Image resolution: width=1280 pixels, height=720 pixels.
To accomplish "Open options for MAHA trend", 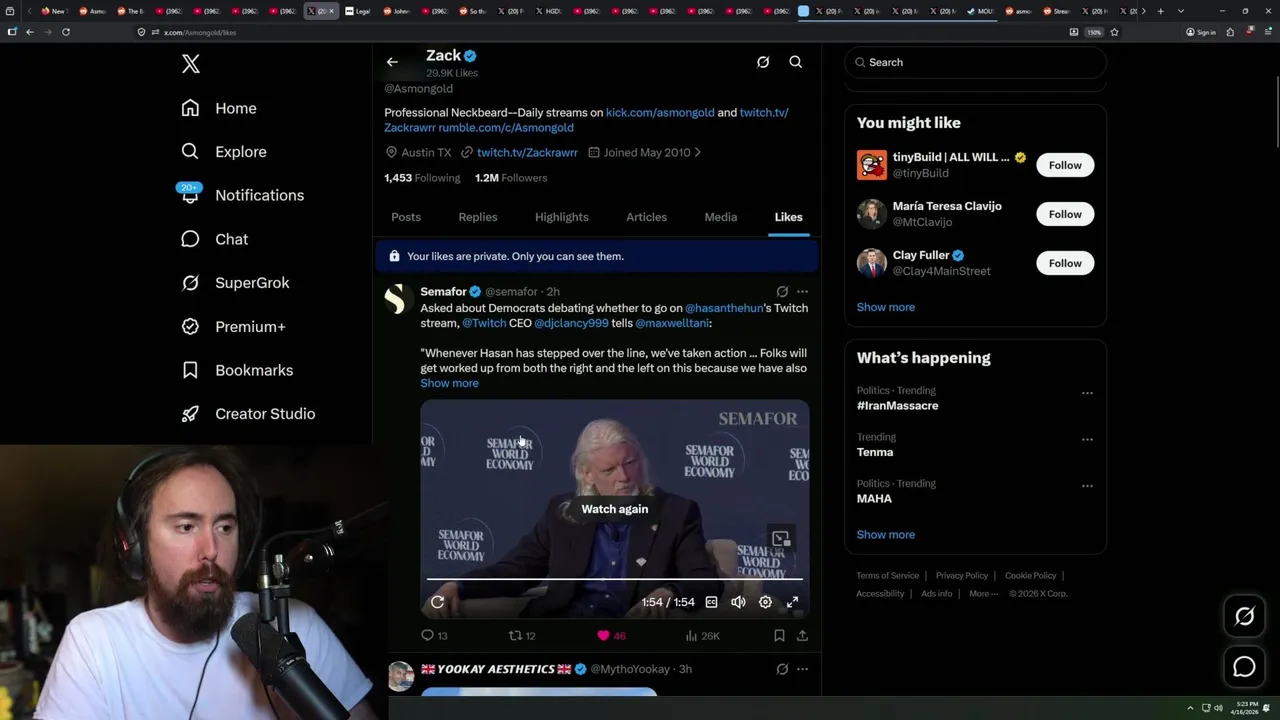I will tap(1087, 486).
